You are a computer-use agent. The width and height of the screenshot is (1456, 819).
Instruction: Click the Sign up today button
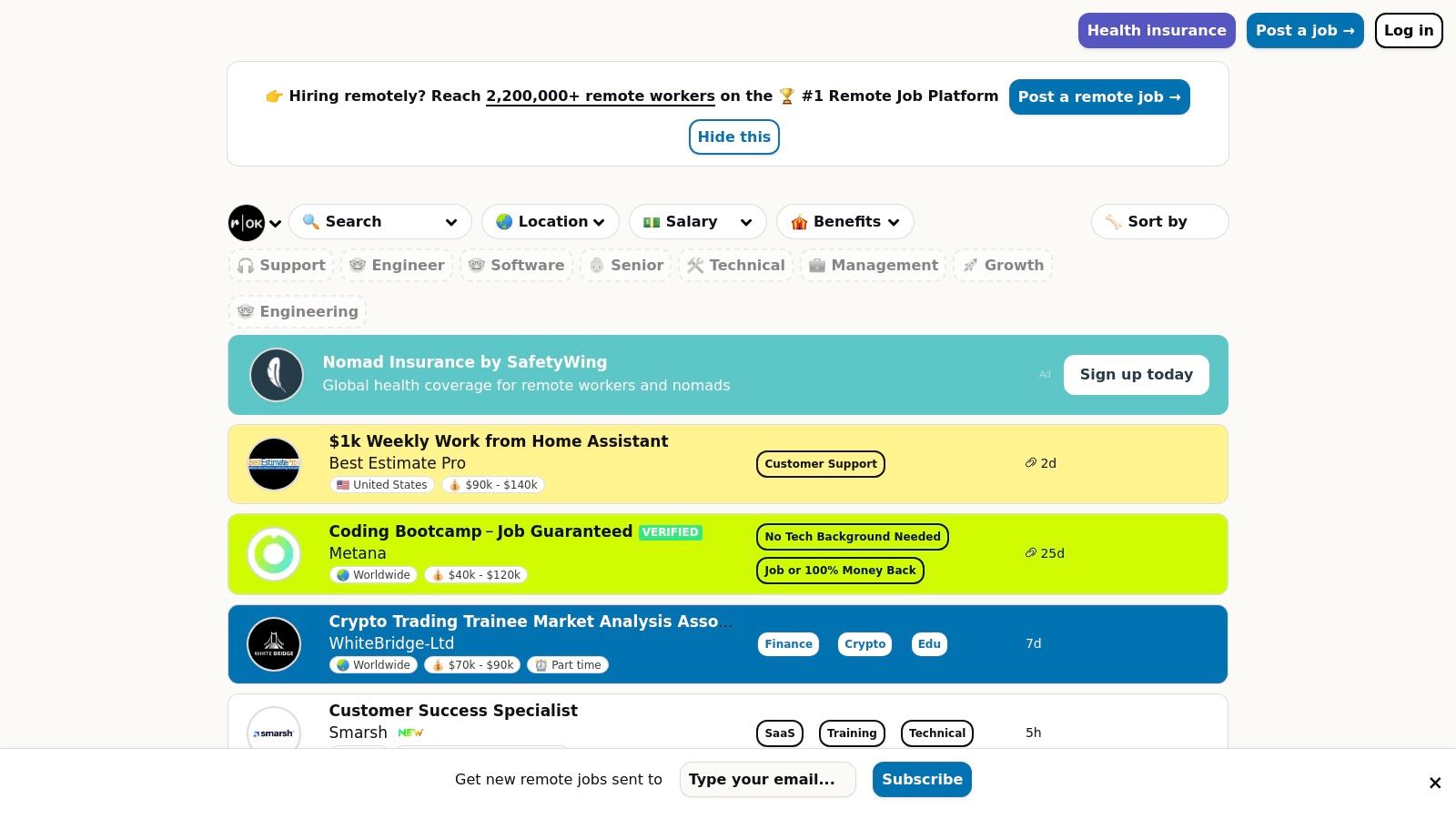pos(1136,374)
